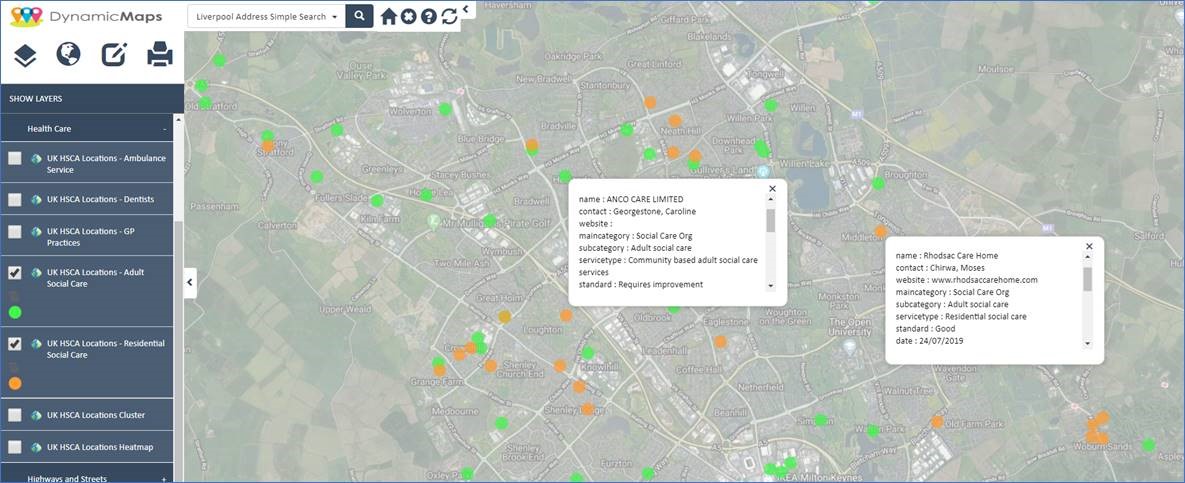The width and height of the screenshot is (1185, 483).
Task: Open the layers stack panel icon
Action: [25, 55]
